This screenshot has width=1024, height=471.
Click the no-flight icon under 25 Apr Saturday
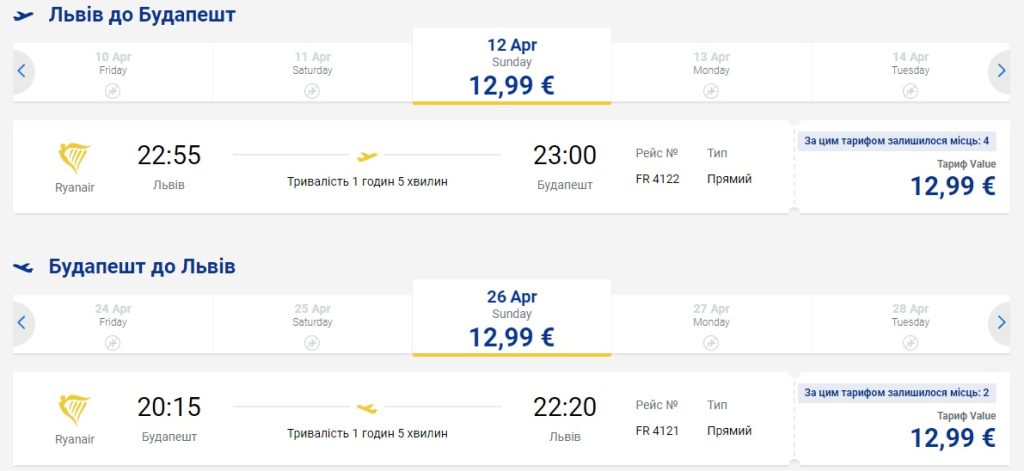(312, 343)
